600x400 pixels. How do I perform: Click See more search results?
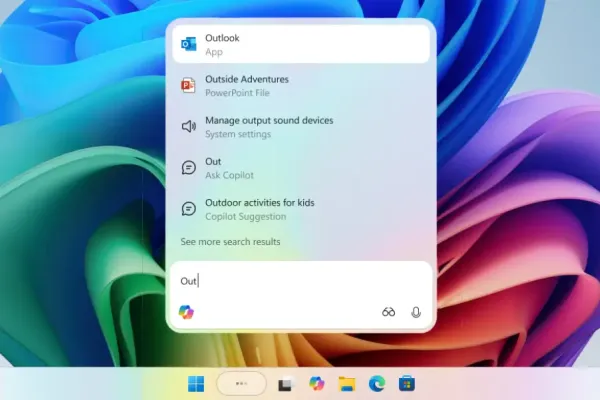[x=230, y=242]
